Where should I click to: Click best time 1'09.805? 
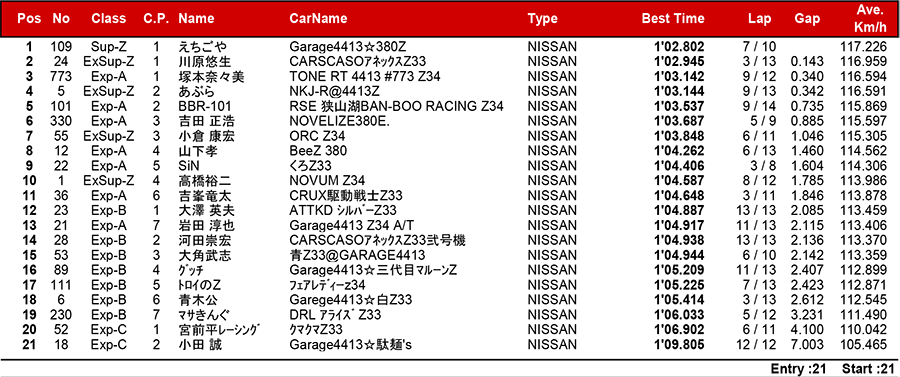tap(679, 345)
